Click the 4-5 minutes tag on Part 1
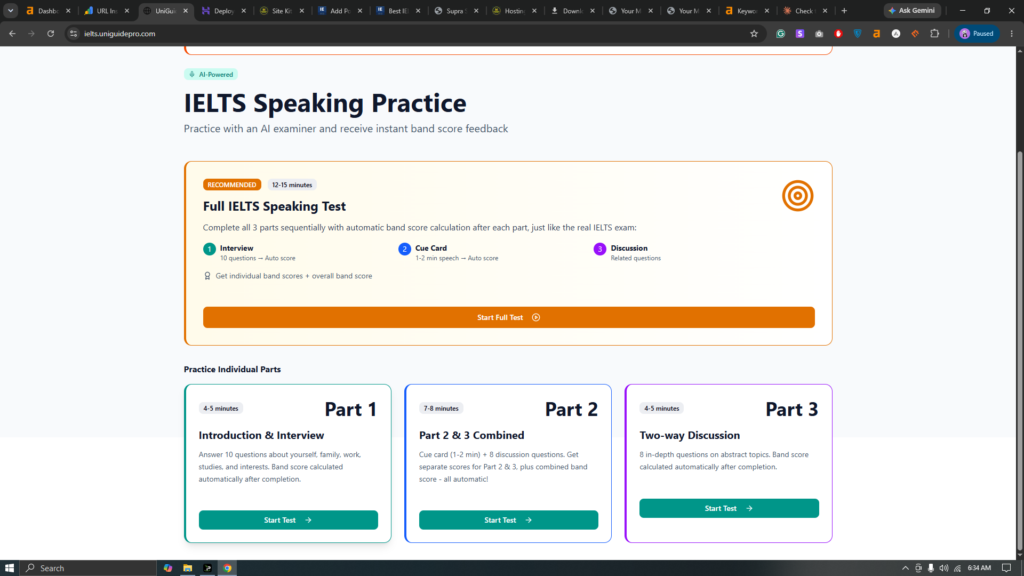Screen dimensions: 1024x576 [x=221, y=408]
